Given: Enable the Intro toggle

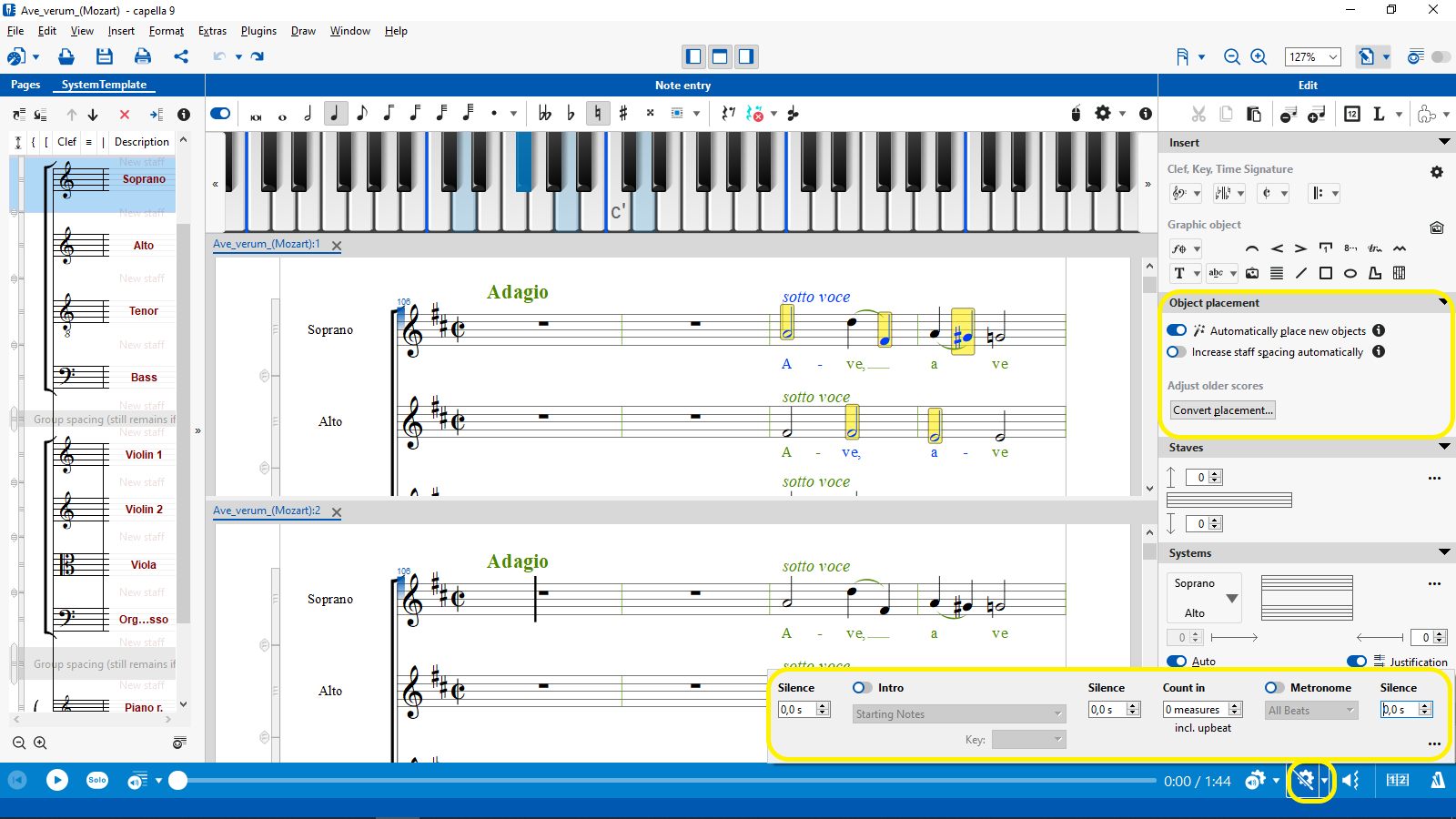Looking at the screenshot, I should pyautogui.click(x=862, y=688).
